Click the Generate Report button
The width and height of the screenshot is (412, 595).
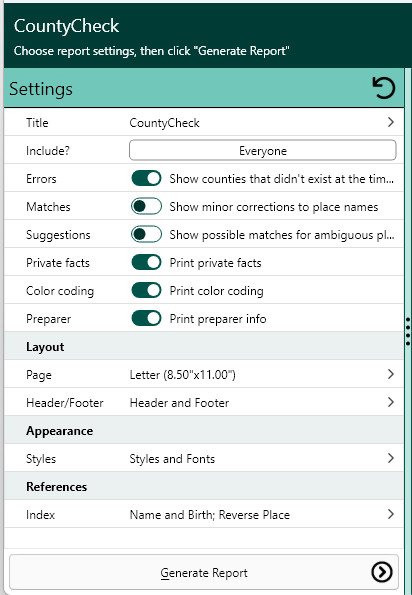pos(204,572)
